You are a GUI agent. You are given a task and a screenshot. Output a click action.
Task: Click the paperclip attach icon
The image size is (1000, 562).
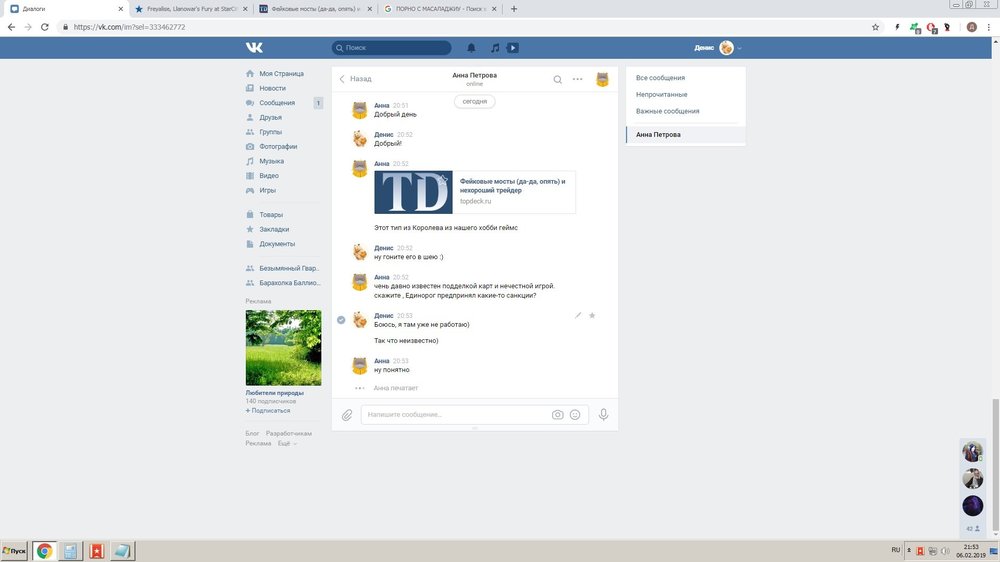point(347,415)
